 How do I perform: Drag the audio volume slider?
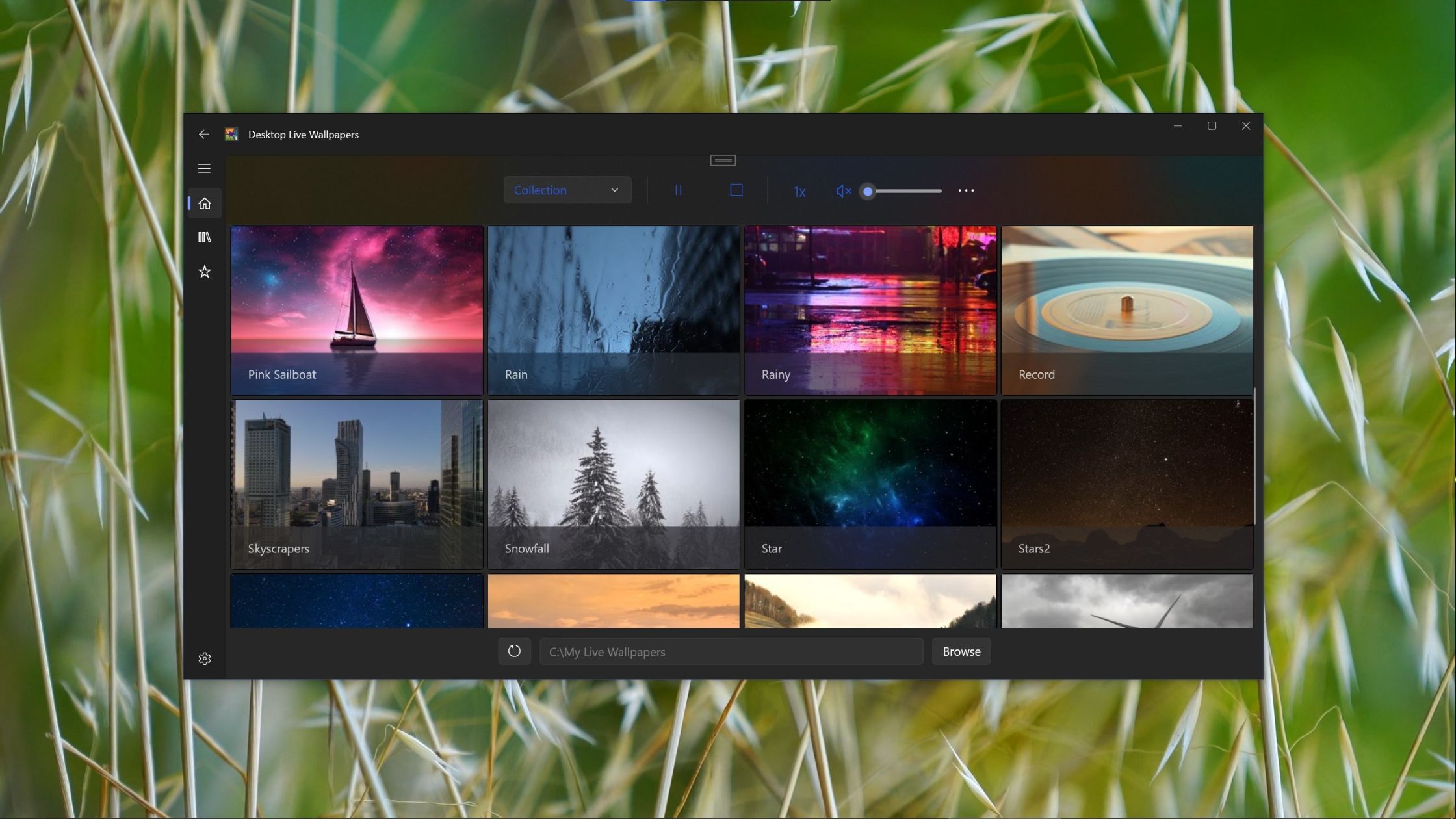point(867,190)
